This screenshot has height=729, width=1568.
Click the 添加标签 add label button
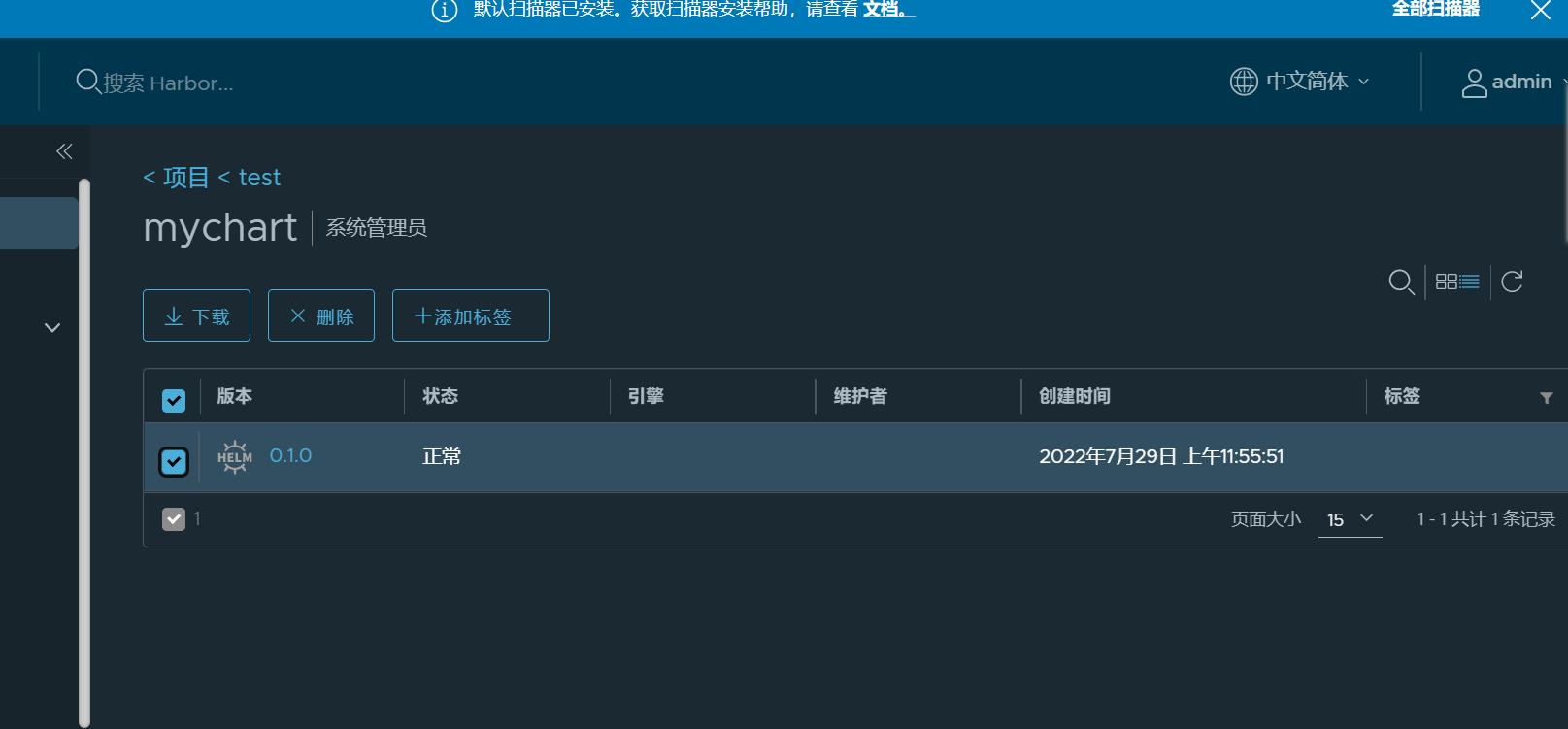(x=471, y=315)
